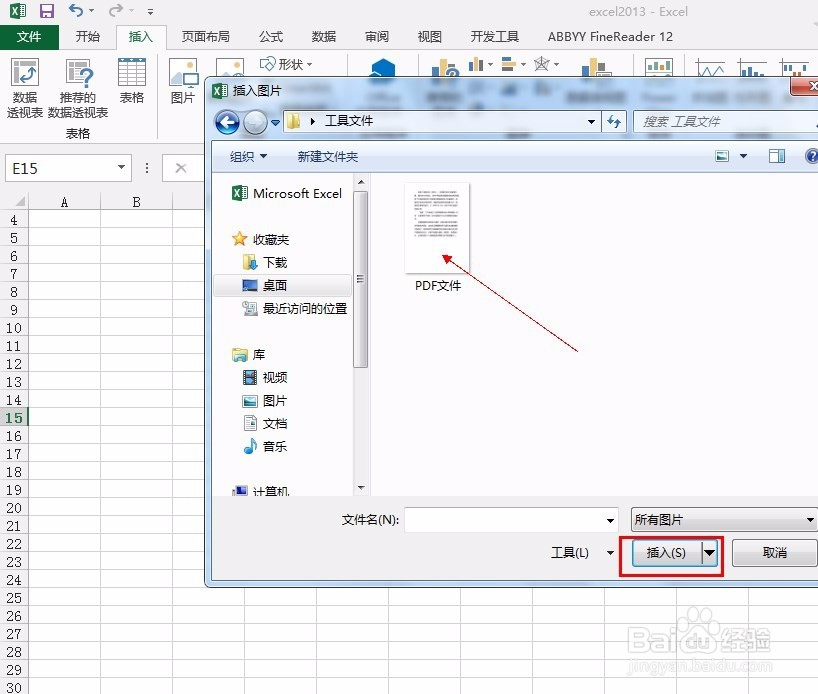Open the 文档 library

pyautogui.click(x=265, y=423)
